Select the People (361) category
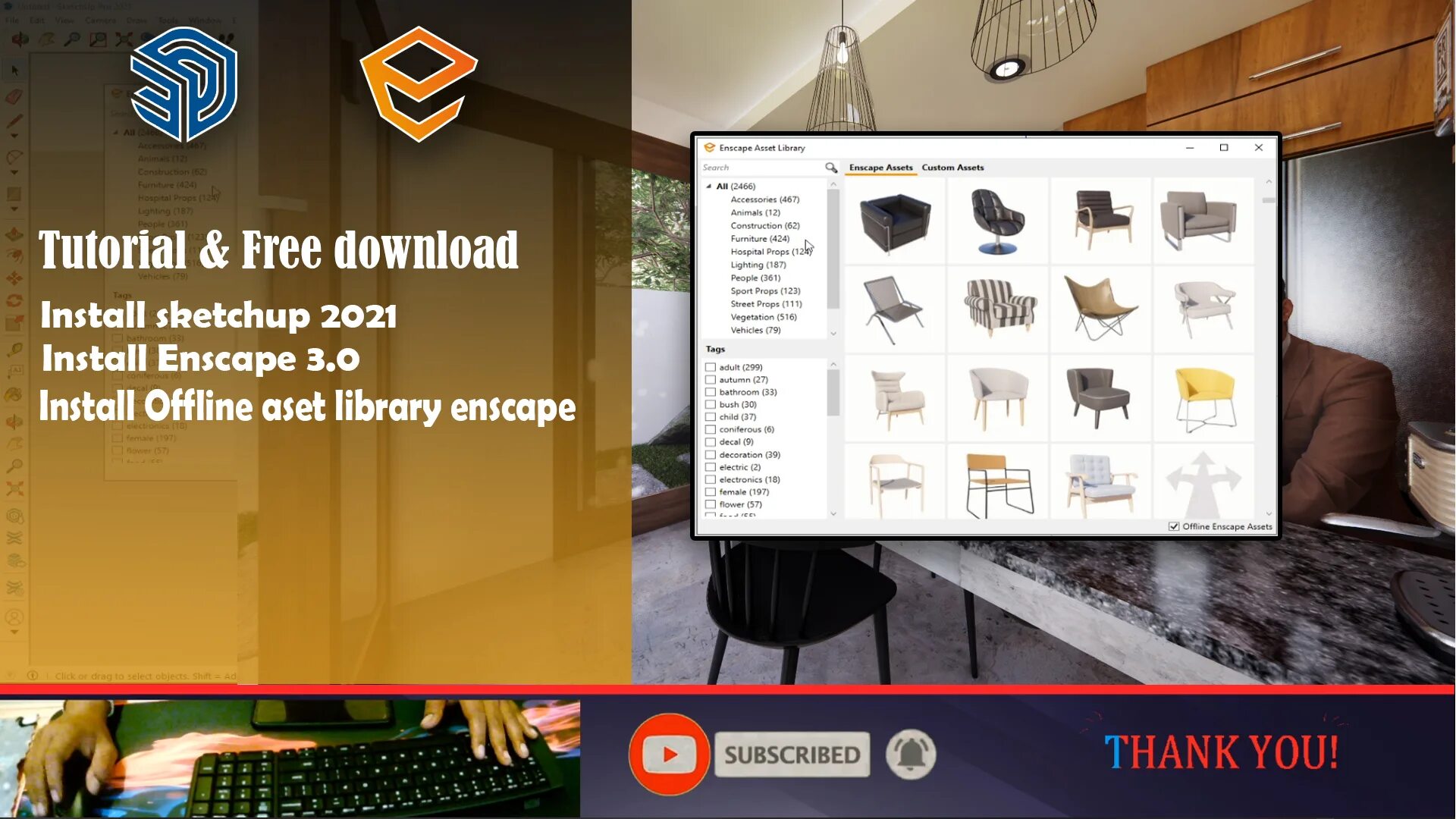1456x819 pixels. pyautogui.click(x=755, y=278)
